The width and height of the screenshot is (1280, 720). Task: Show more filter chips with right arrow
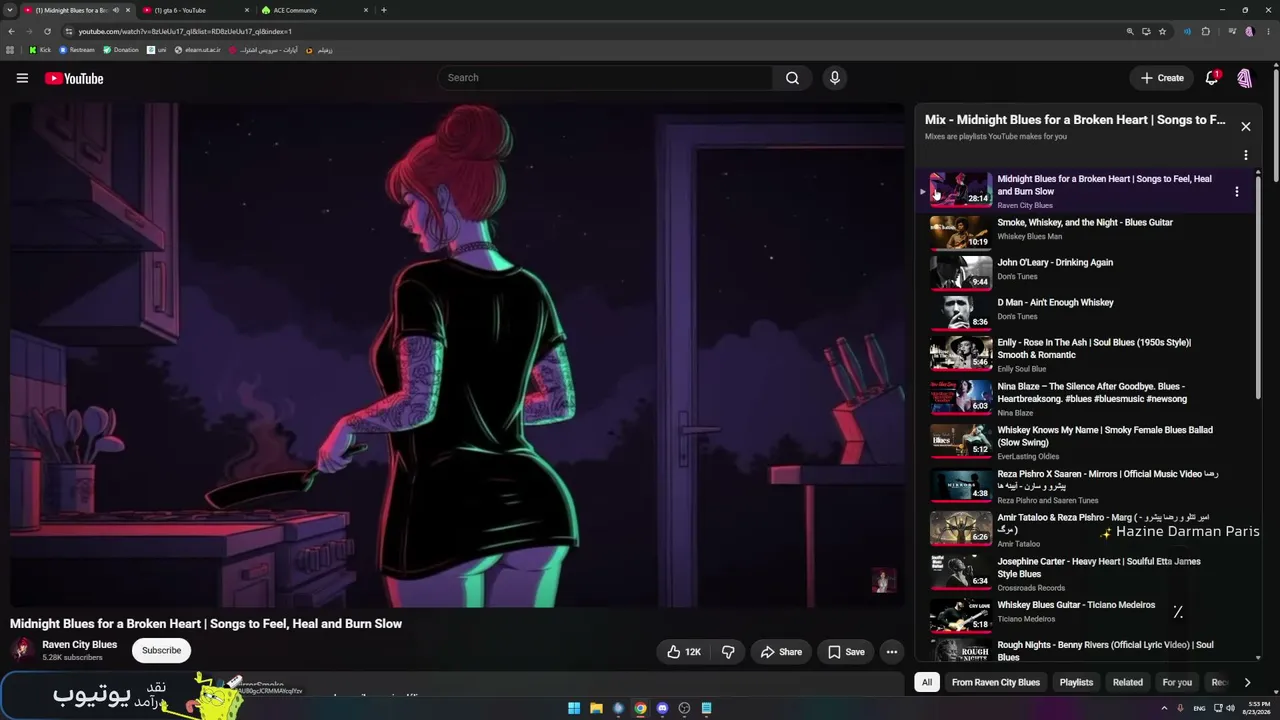pos(1247,682)
